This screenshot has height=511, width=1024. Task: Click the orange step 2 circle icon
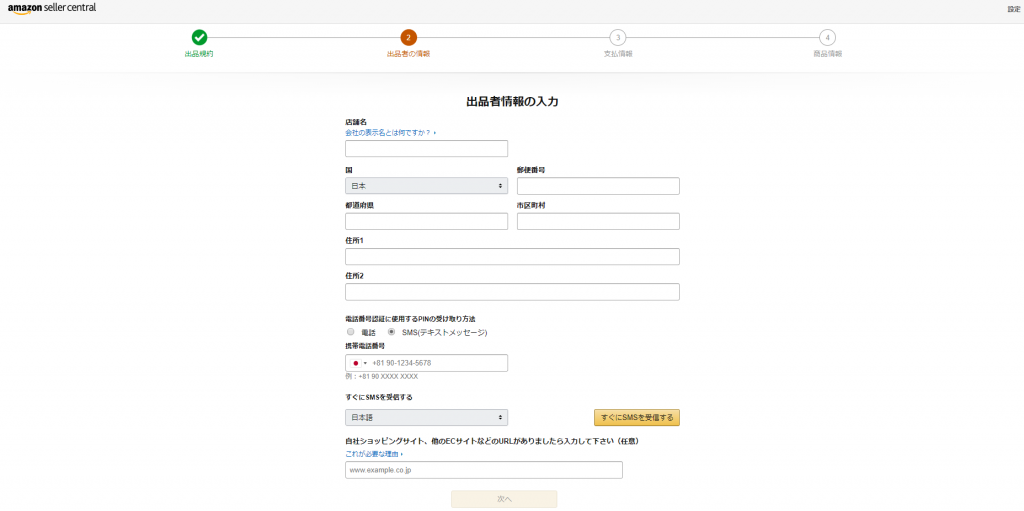click(408, 37)
